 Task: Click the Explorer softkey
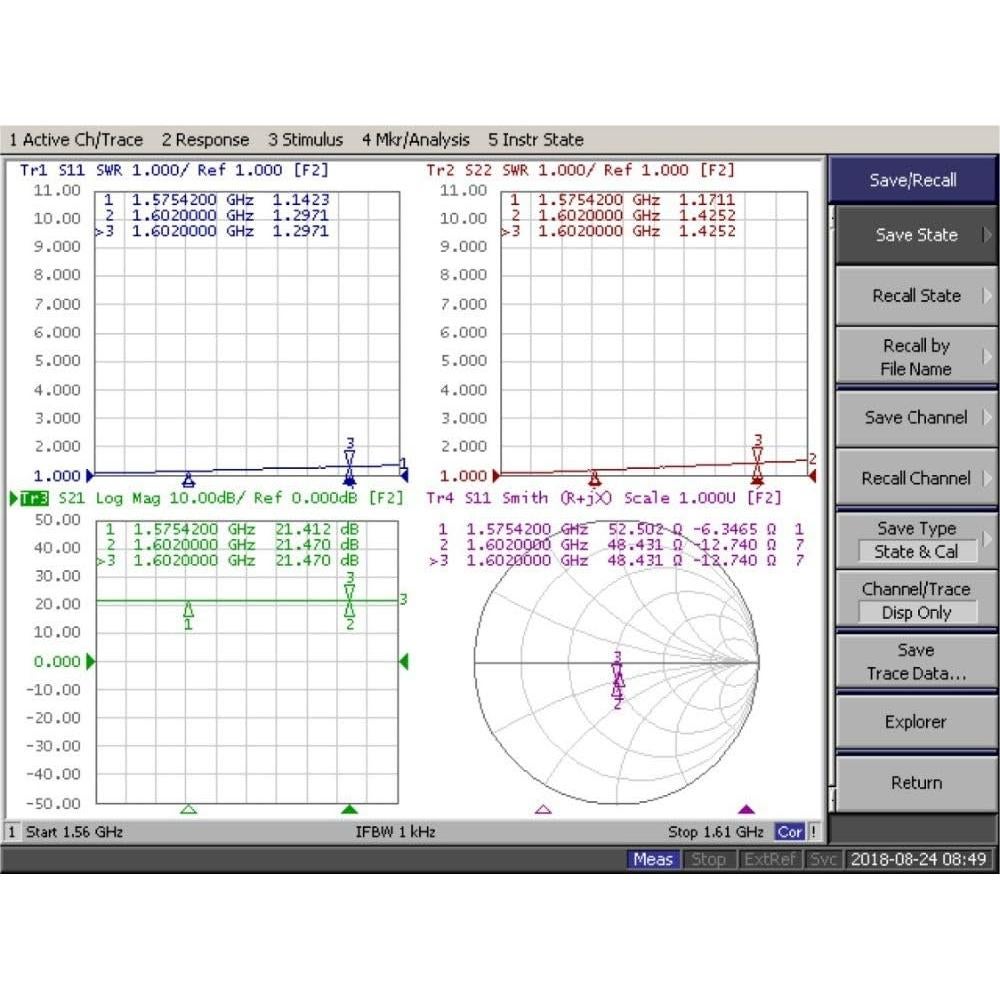[x=915, y=721]
